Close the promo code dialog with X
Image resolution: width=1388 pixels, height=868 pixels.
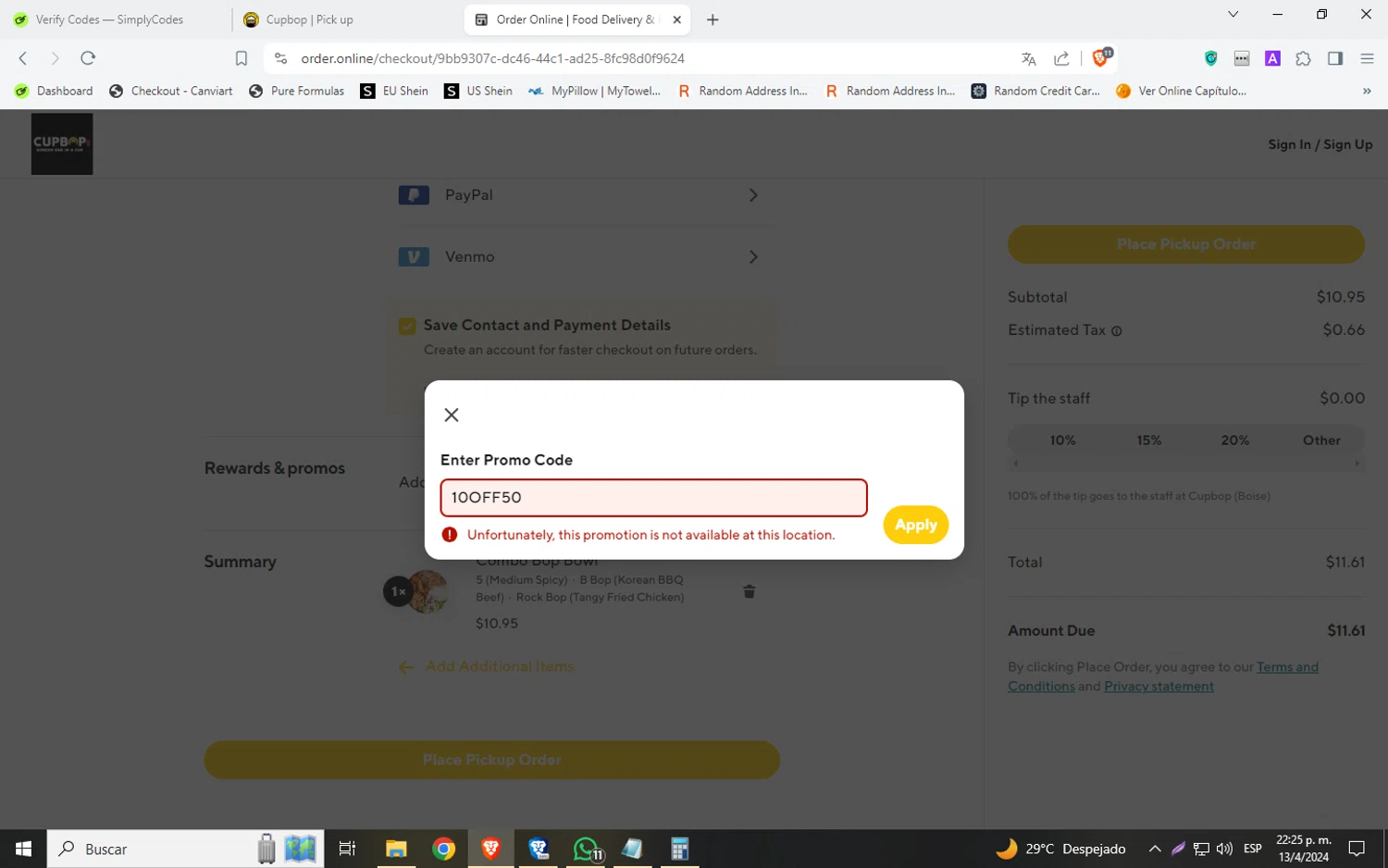pos(452,415)
